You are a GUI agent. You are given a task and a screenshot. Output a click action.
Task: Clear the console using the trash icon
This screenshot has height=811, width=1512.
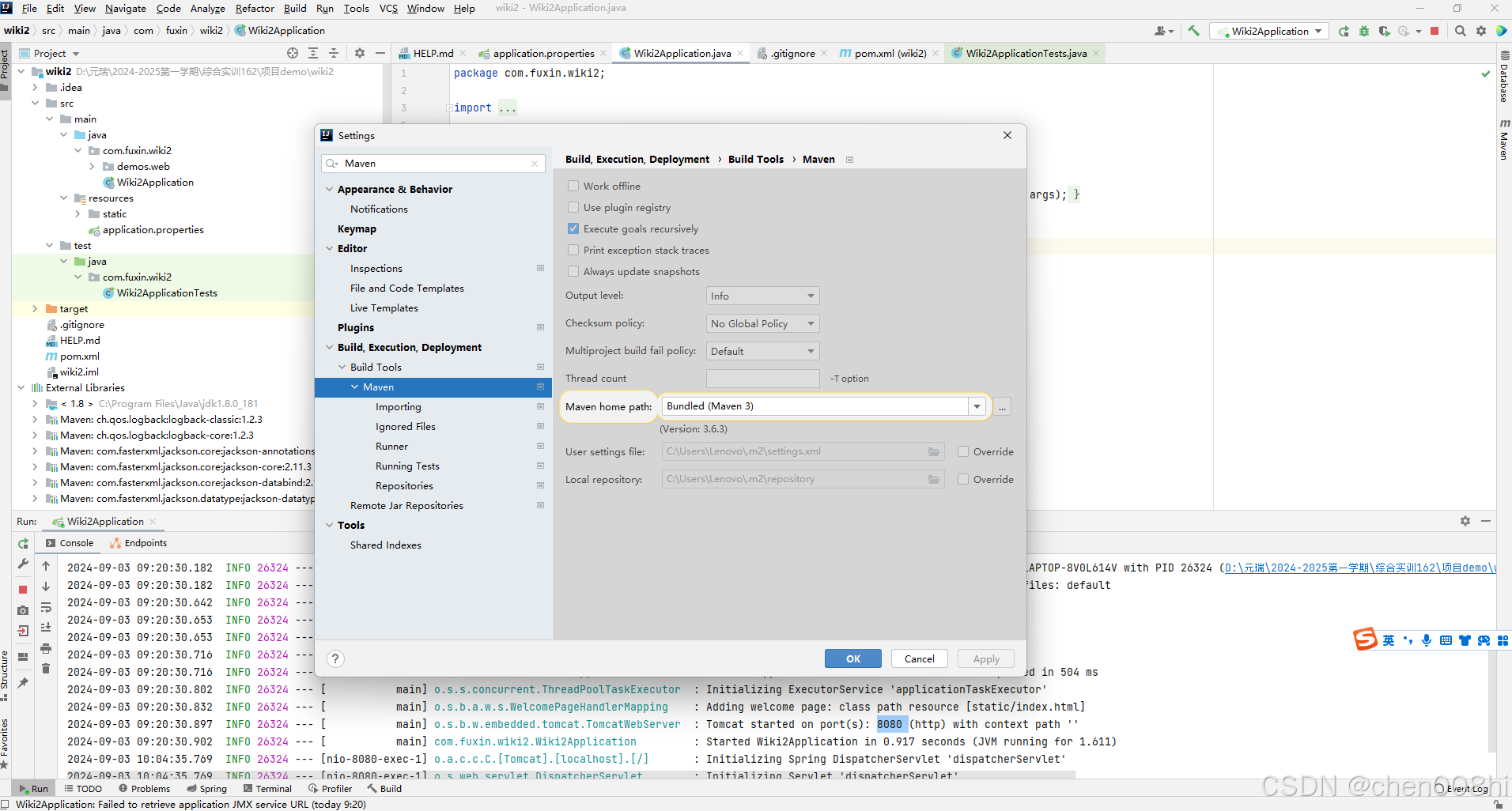(45, 668)
